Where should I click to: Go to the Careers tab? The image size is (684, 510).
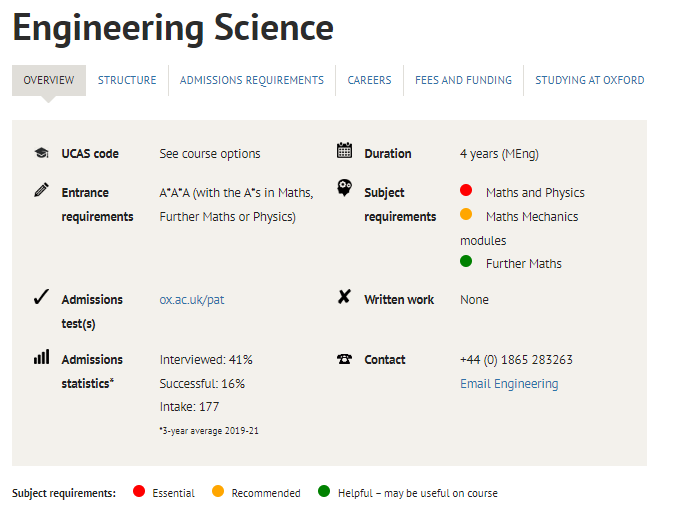click(x=369, y=80)
